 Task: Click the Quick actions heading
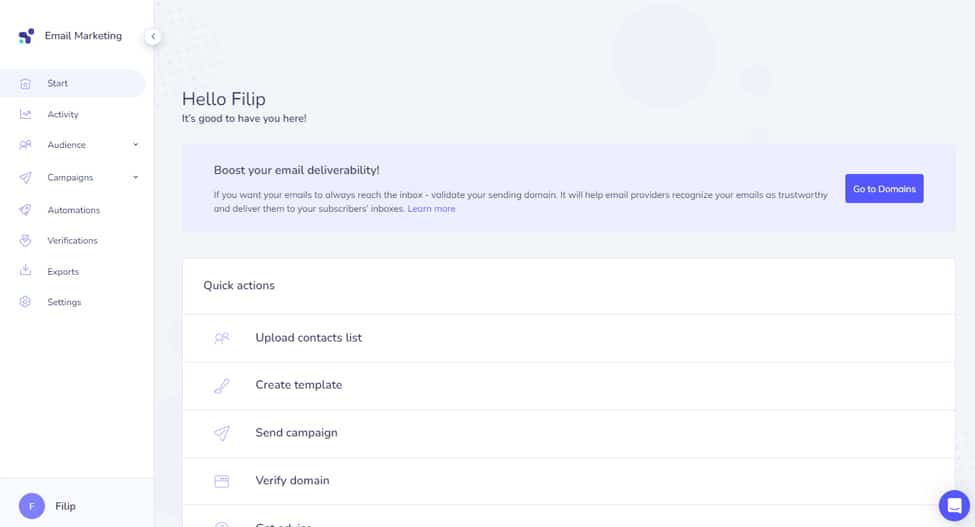pos(239,285)
